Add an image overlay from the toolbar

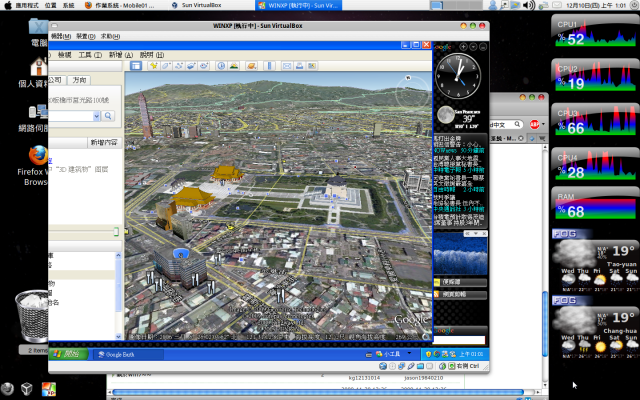coord(191,66)
